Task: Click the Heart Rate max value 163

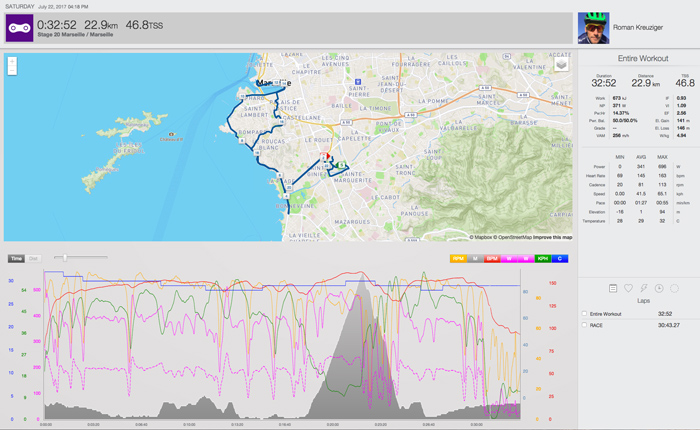Action: pyautogui.click(x=662, y=175)
